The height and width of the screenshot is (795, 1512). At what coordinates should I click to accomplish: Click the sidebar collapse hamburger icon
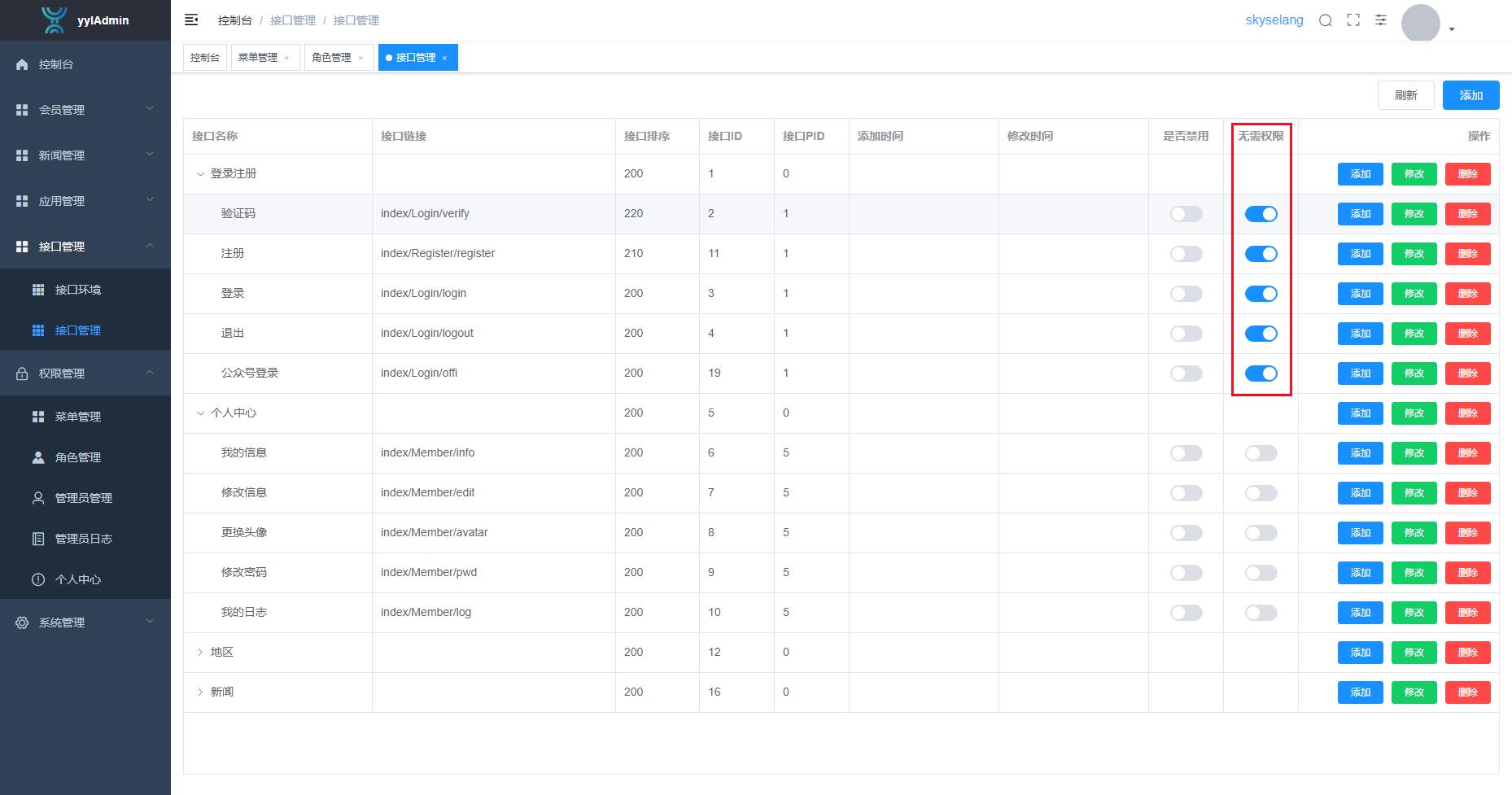click(191, 20)
